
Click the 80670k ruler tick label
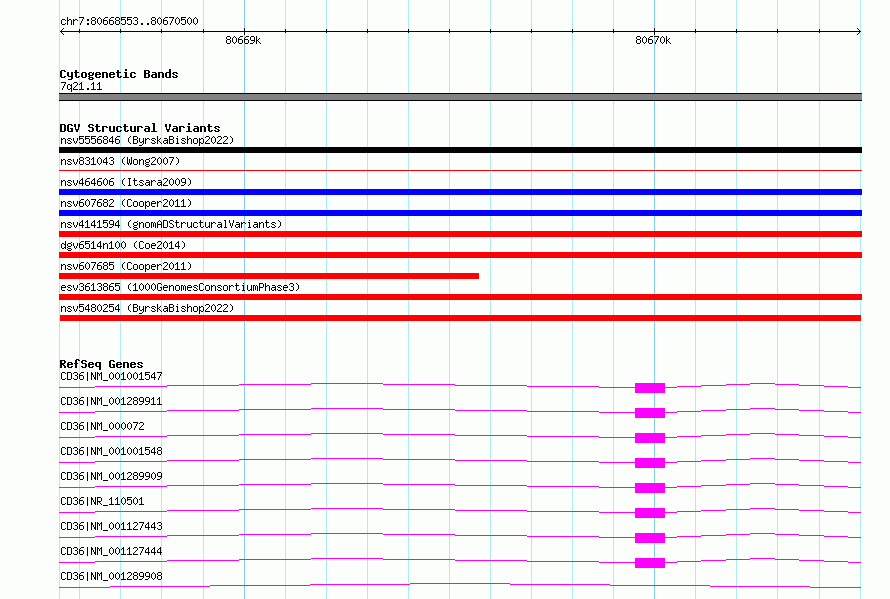[x=653, y=40]
